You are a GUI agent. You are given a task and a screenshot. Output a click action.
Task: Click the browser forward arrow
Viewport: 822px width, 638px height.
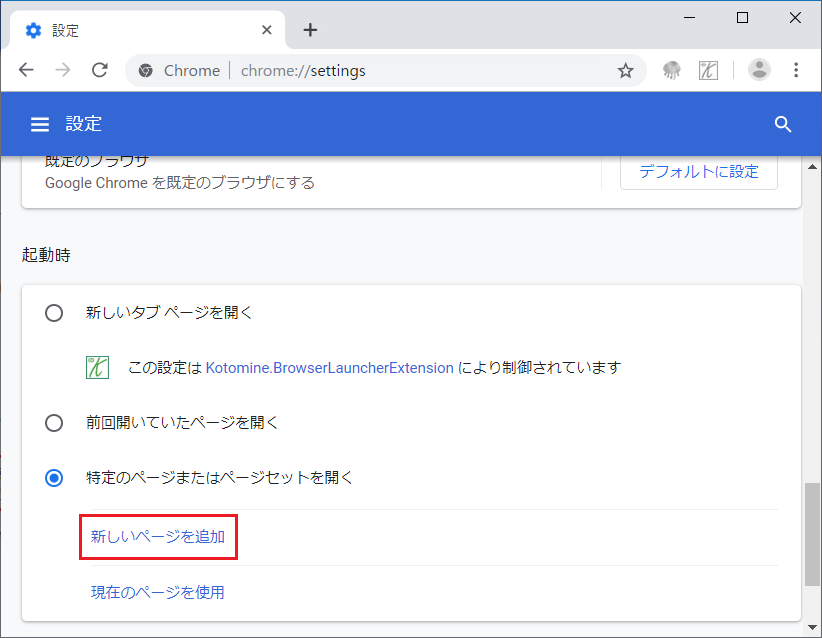[x=63, y=70]
